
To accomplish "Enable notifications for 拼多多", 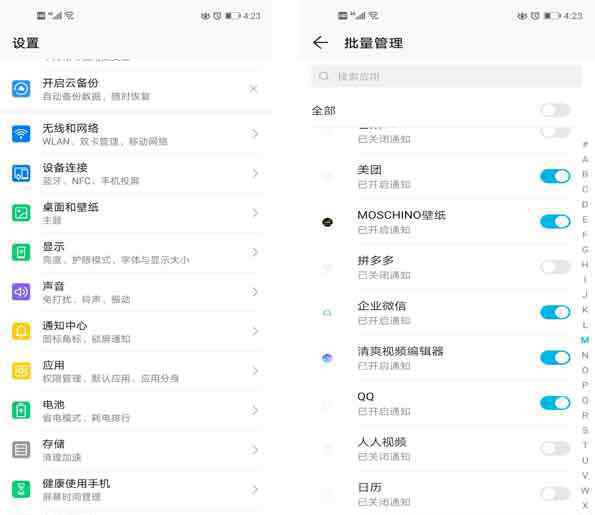I will [x=555, y=267].
